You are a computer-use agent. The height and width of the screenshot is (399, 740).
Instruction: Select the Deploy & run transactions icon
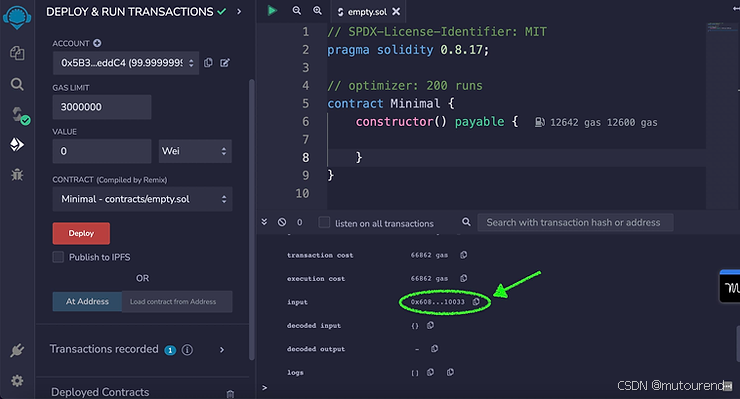[17, 144]
